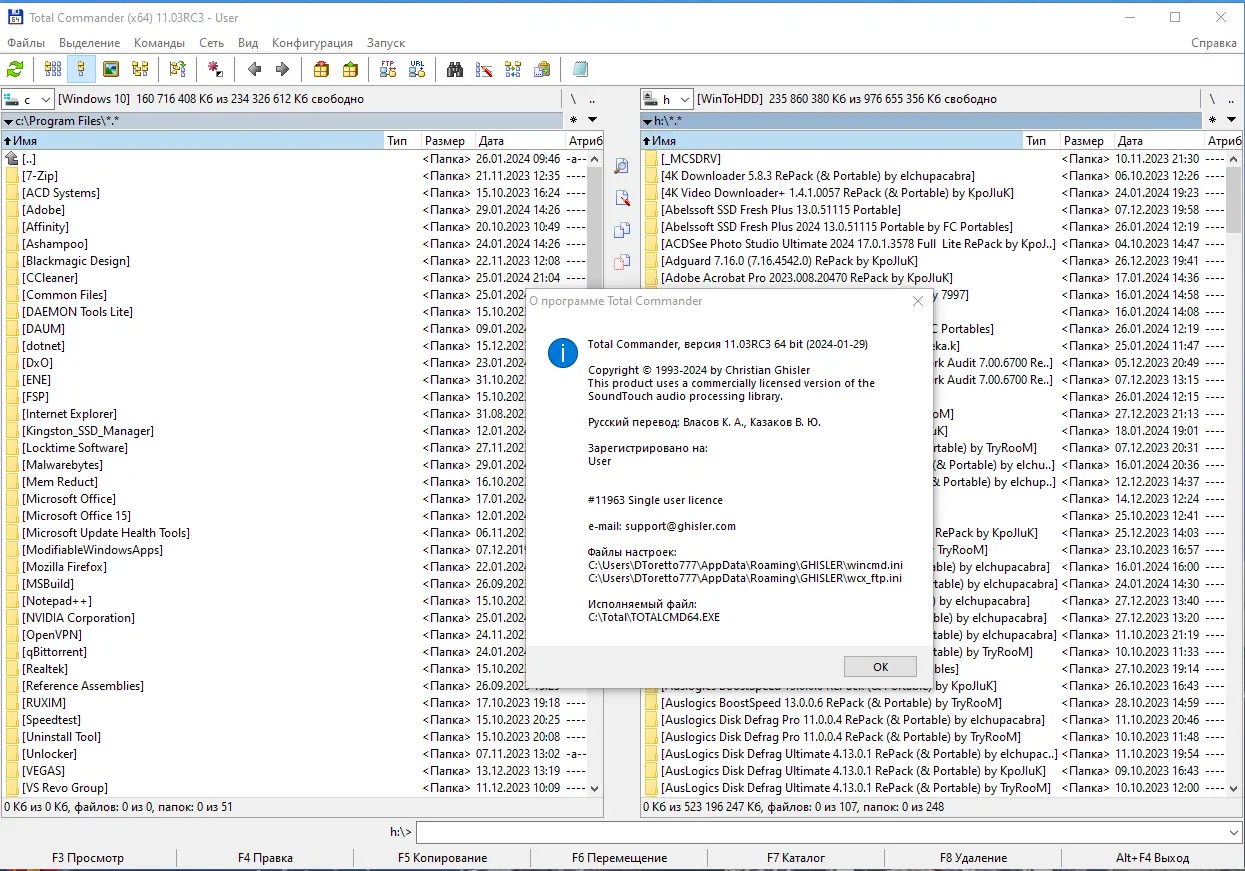Click the F8 Удаление button

(973, 858)
